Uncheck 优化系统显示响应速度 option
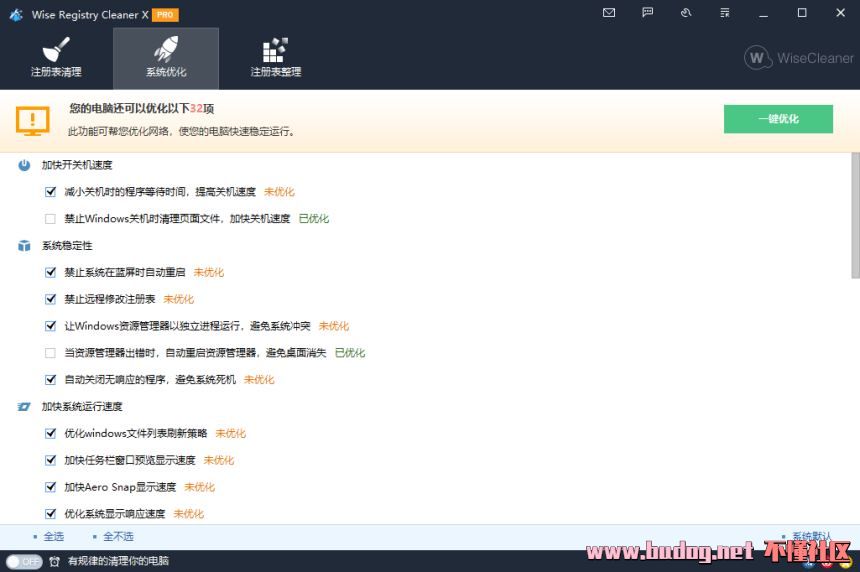Viewport: 860px width, 572px height. point(50,514)
